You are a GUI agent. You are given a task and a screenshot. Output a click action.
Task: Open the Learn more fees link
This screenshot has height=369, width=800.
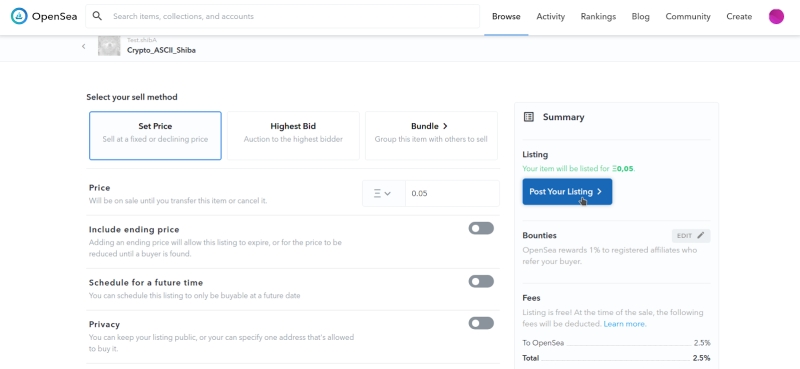[624, 324]
